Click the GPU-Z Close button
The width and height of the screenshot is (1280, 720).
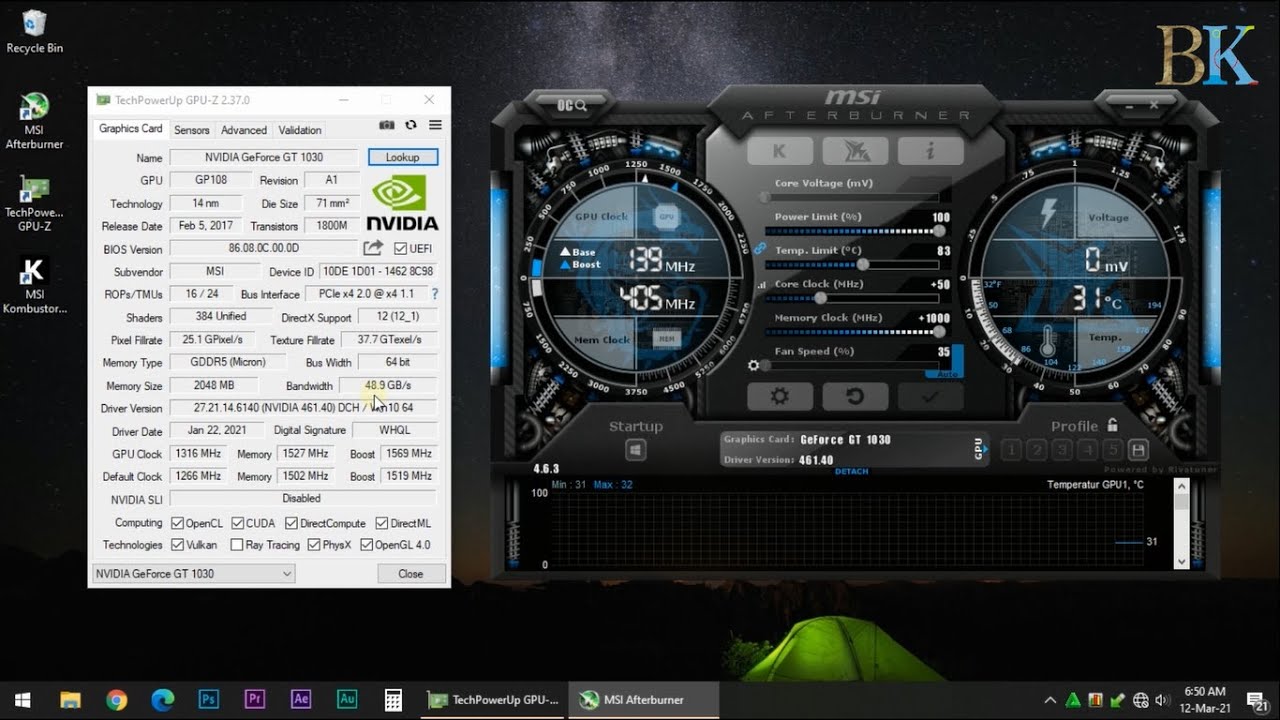411,574
